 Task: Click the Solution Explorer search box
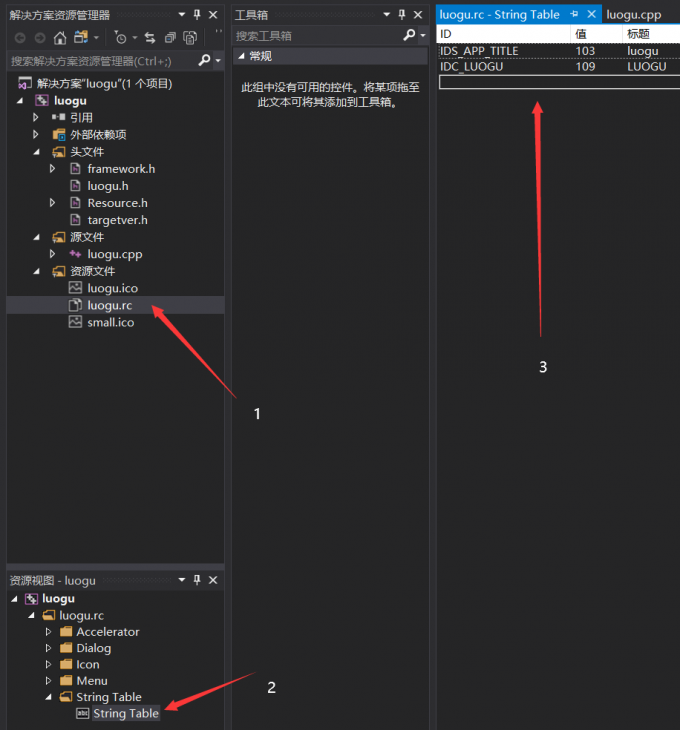point(102,61)
